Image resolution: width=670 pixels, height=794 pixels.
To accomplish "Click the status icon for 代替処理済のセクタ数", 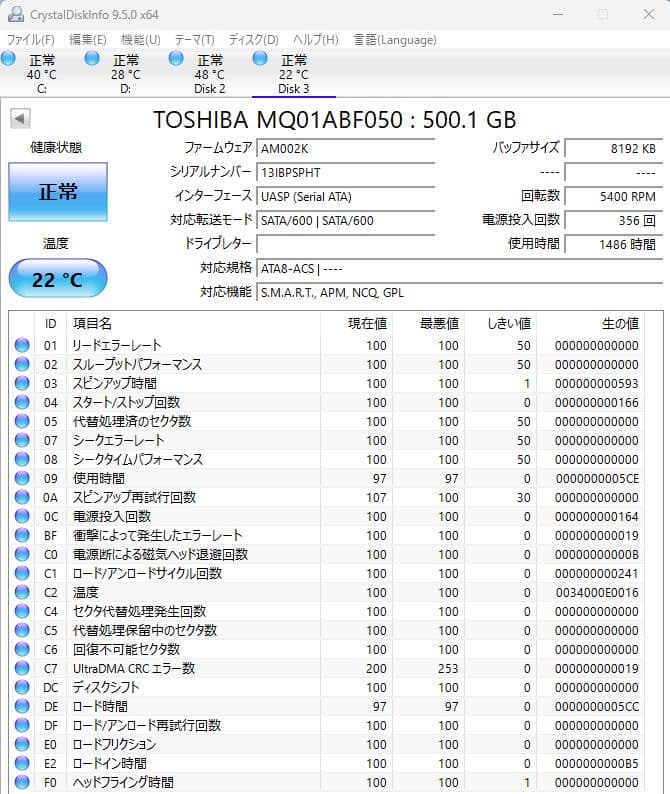I will tap(22, 421).
